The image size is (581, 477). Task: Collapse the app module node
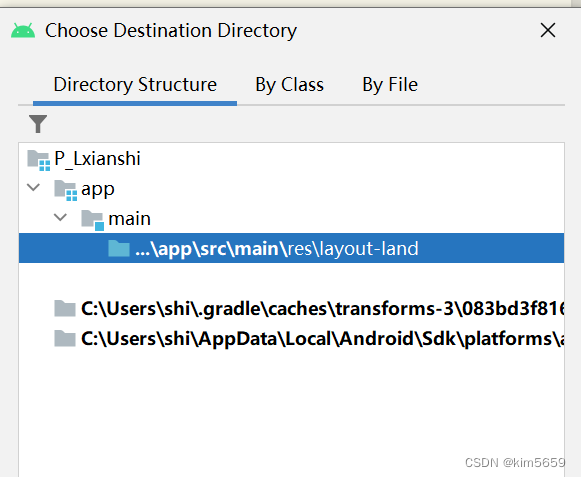pyautogui.click(x=34, y=188)
